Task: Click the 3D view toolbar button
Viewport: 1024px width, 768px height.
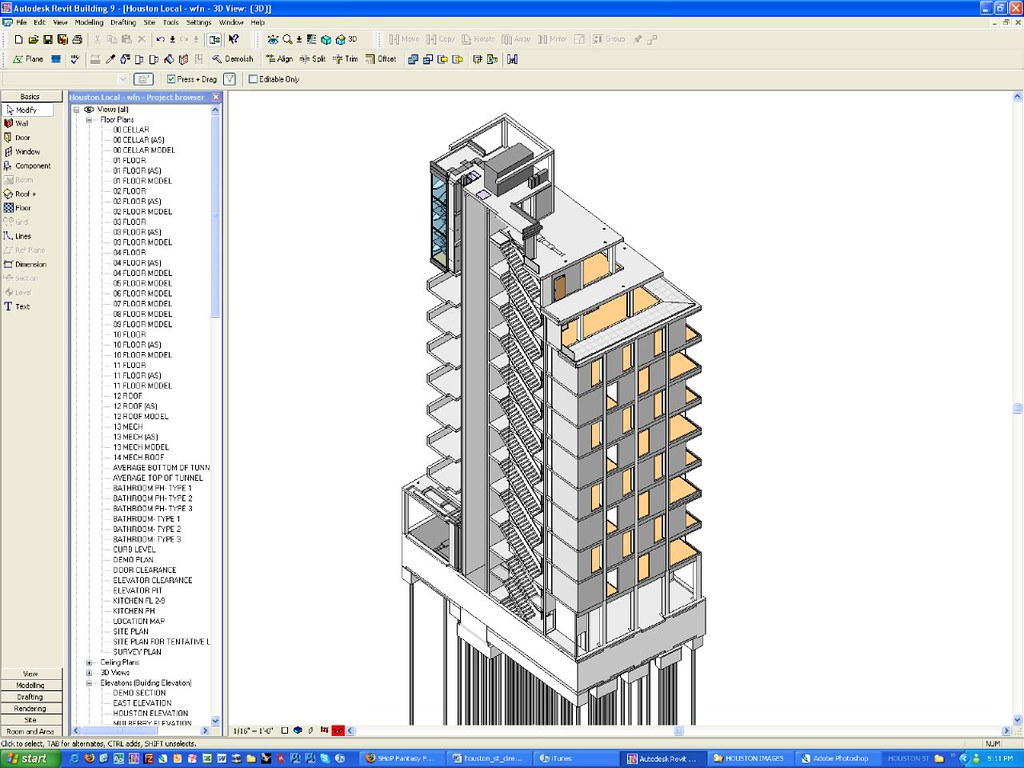Action: click(x=346, y=39)
